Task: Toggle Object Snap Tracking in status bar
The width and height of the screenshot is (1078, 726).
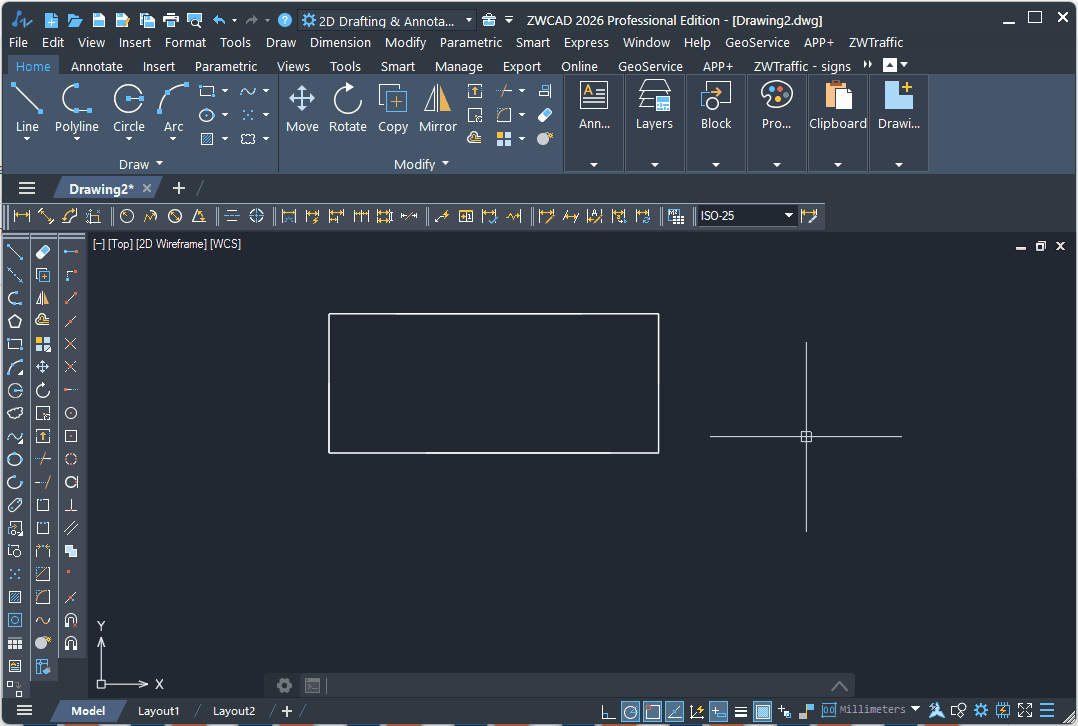Action: click(674, 712)
